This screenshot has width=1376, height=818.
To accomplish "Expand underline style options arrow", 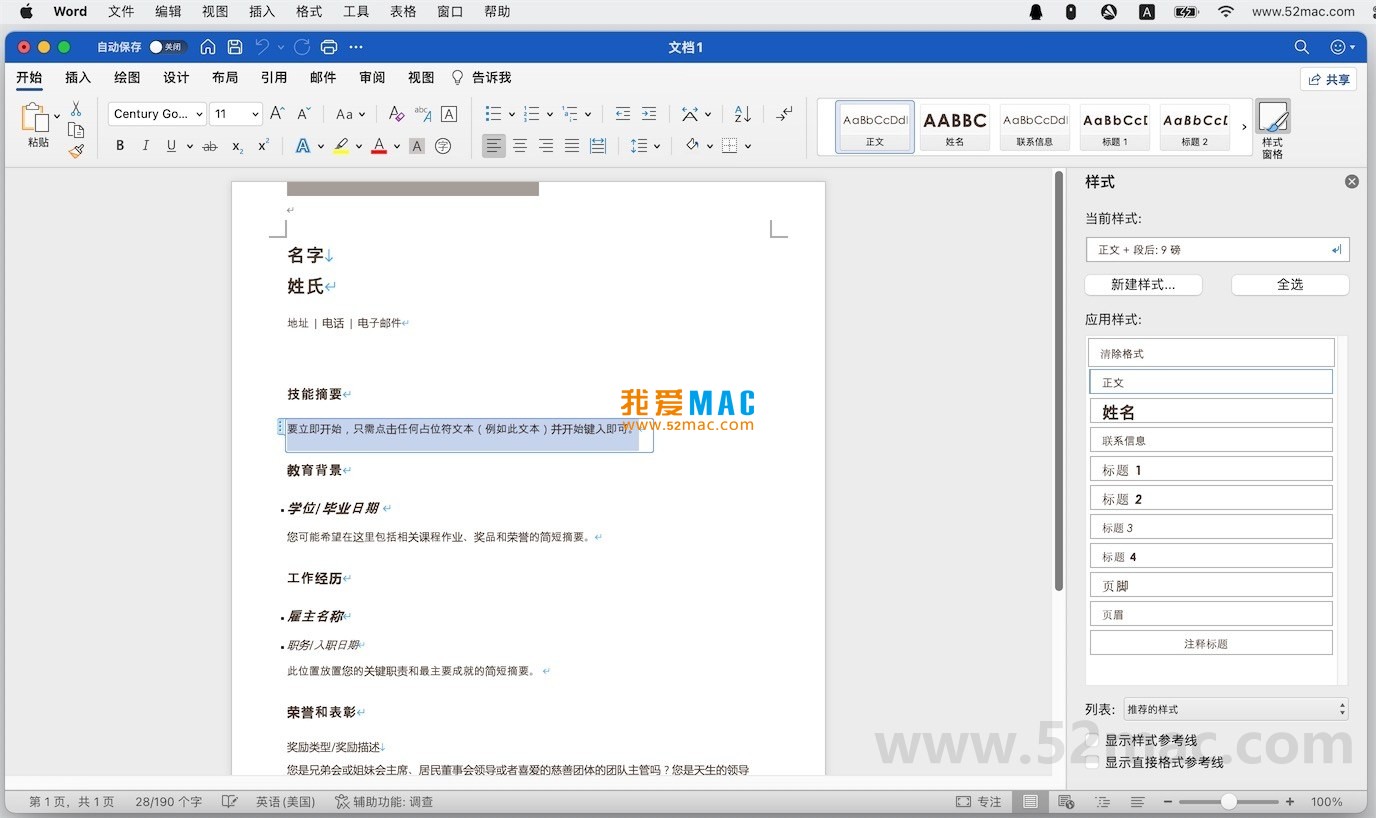I will click(190, 146).
